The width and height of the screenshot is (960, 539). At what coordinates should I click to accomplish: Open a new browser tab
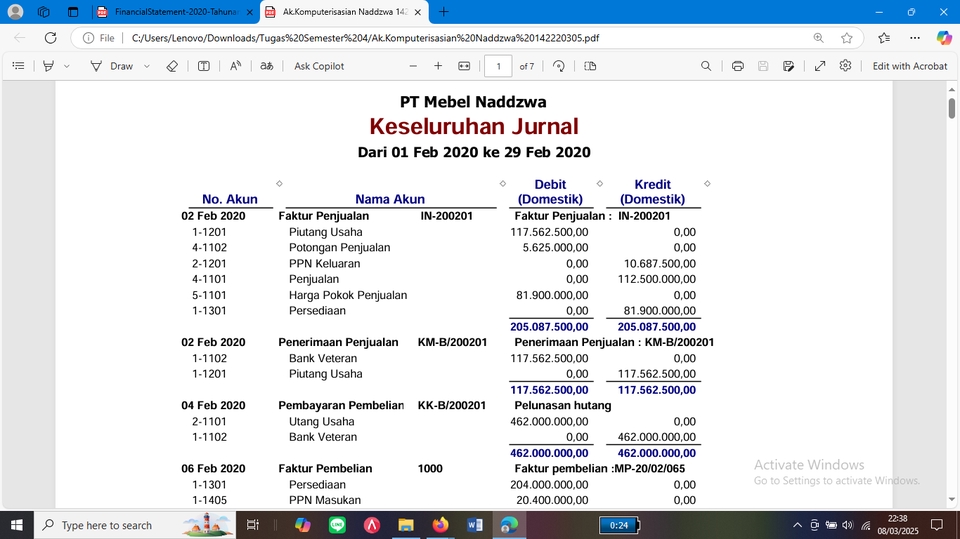(x=444, y=12)
